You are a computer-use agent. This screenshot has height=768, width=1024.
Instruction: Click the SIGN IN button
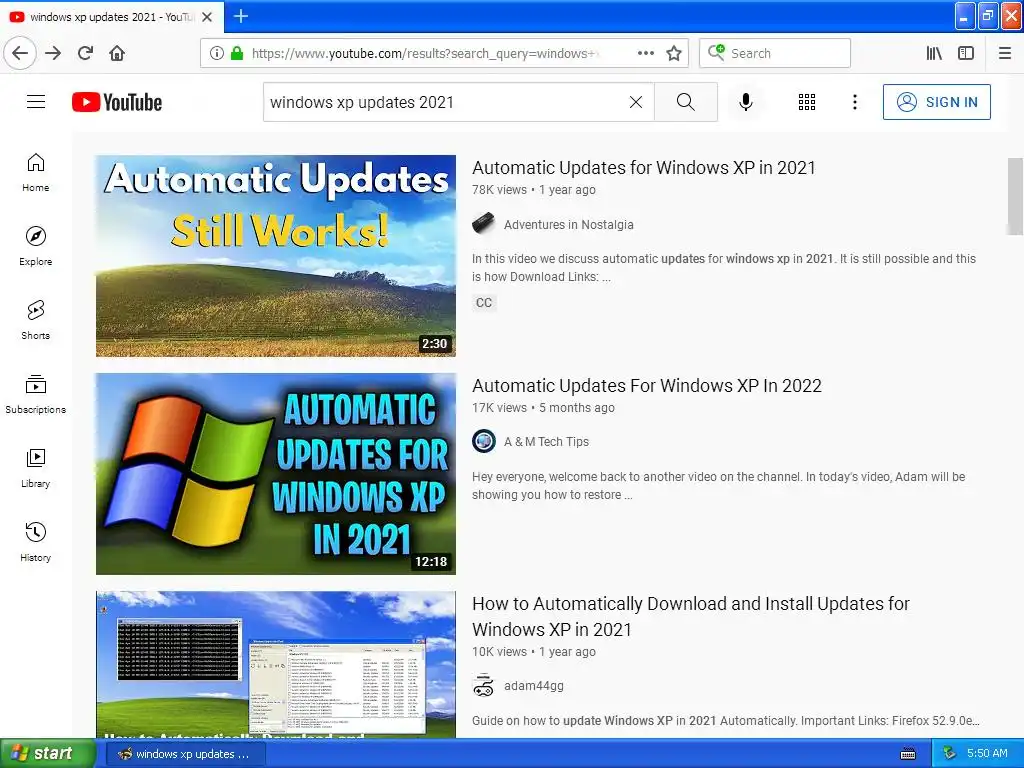coord(936,102)
